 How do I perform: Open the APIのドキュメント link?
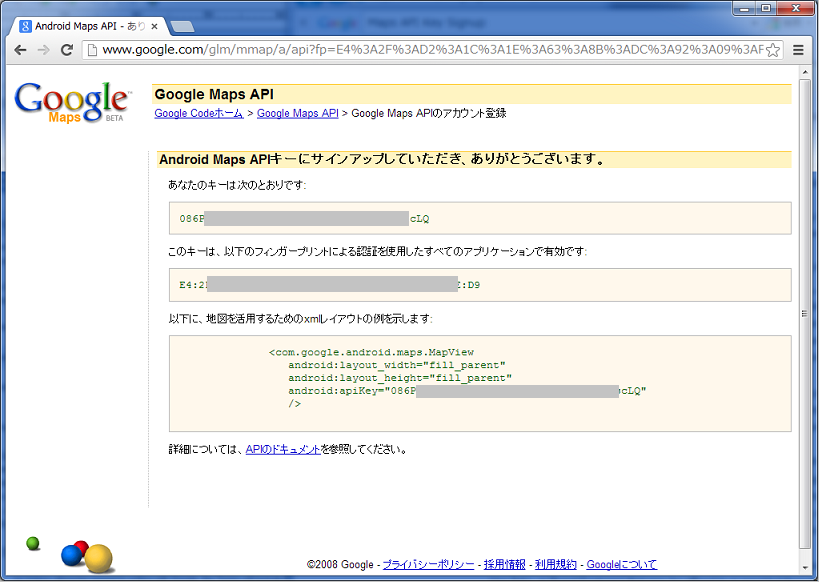pyautogui.click(x=283, y=449)
